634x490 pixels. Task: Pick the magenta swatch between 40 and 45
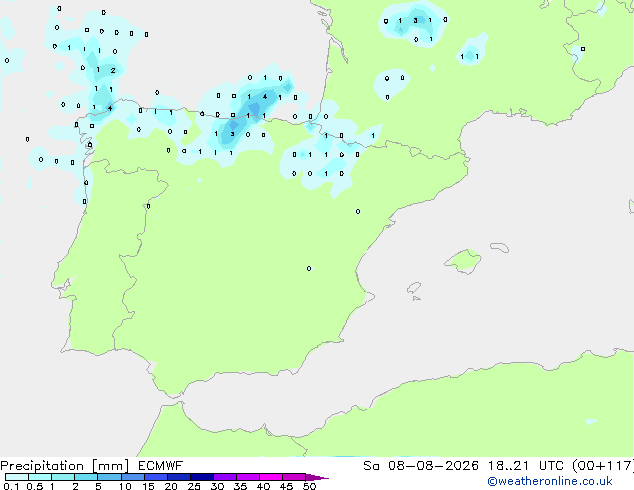[x=271, y=477]
